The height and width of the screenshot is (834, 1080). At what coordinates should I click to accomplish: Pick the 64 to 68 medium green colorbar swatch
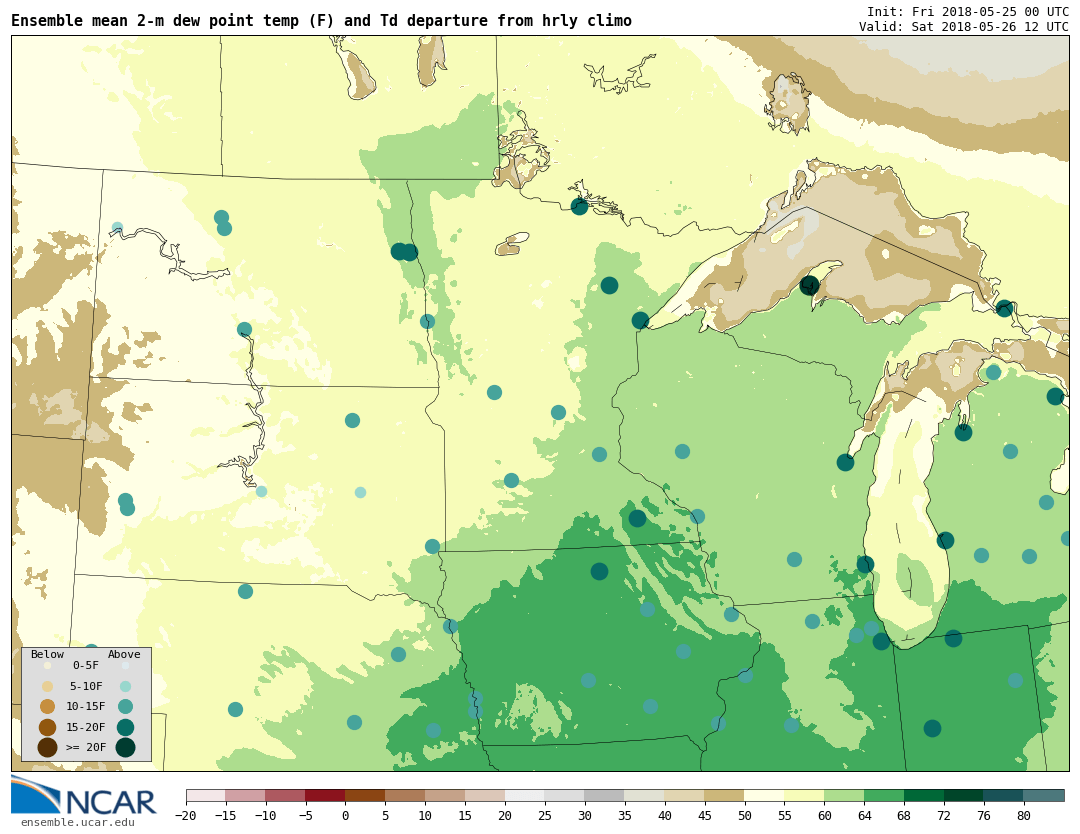[885, 796]
